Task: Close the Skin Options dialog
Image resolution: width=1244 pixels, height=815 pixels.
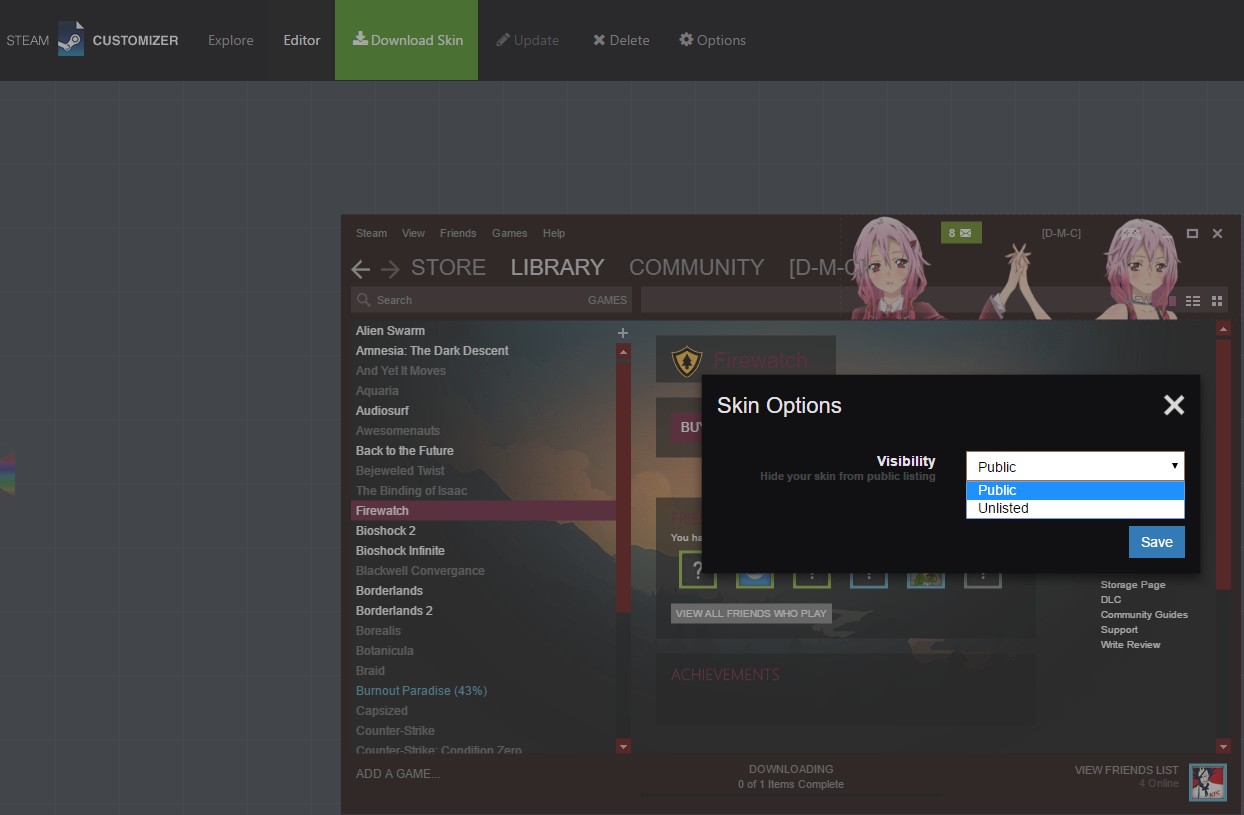Action: coord(1174,405)
